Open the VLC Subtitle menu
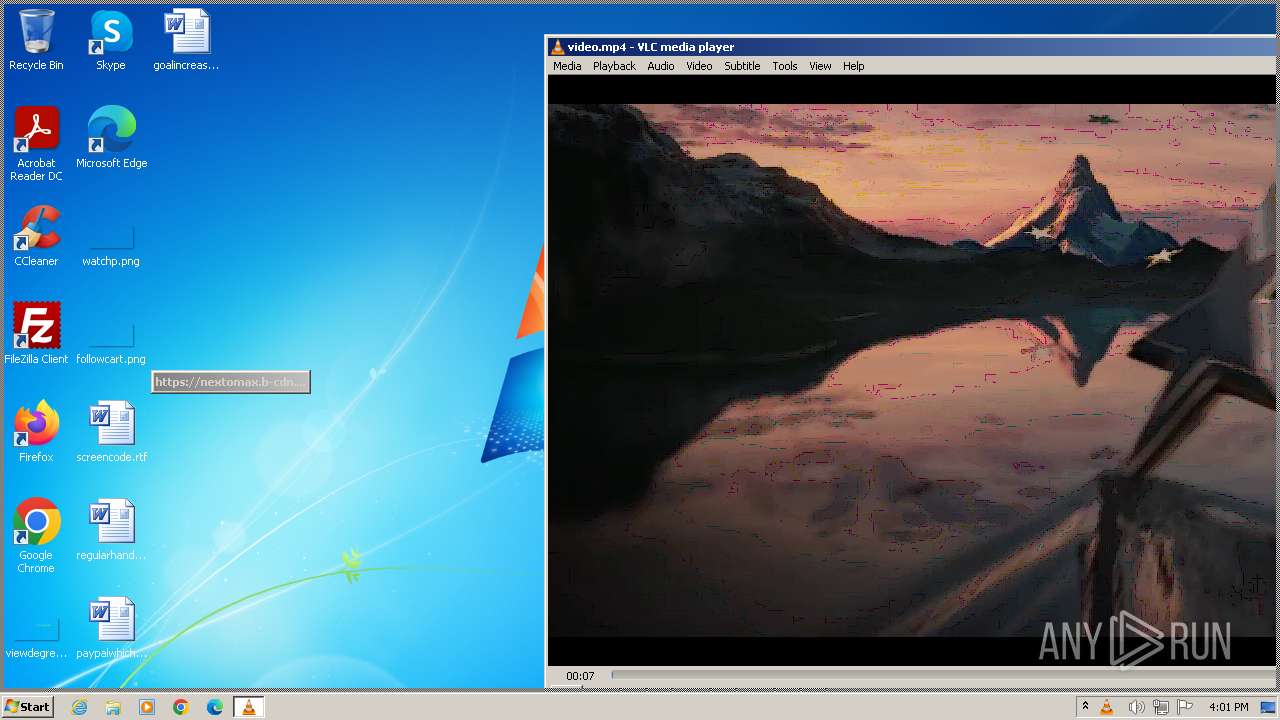Image resolution: width=1280 pixels, height=720 pixels. (x=742, y=66)
